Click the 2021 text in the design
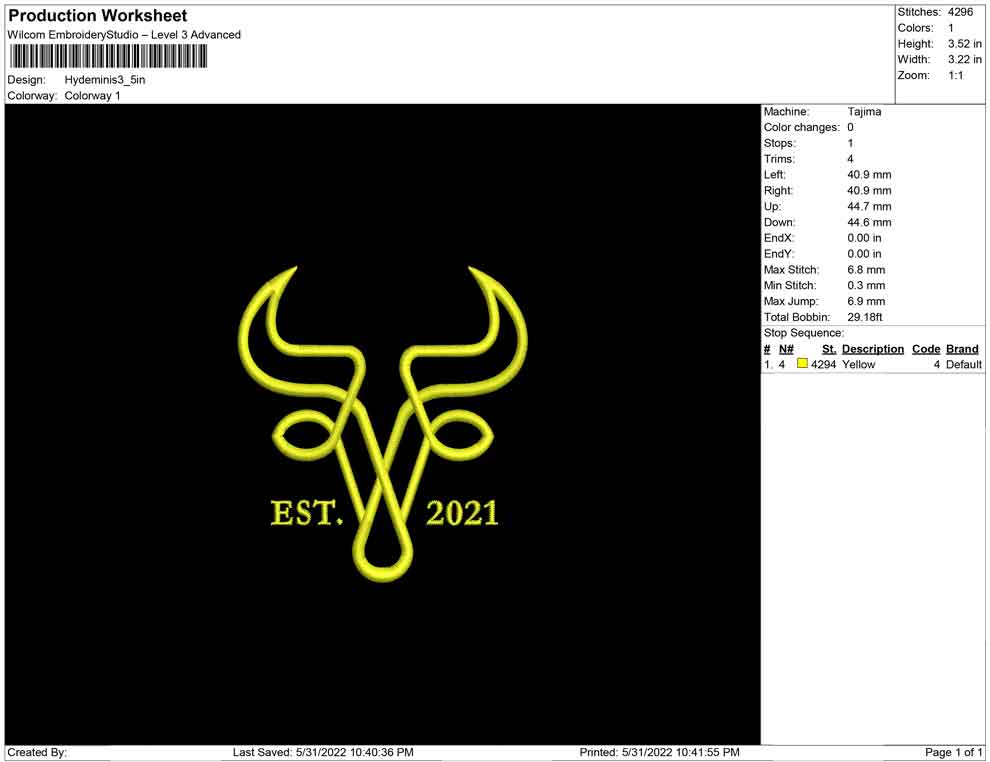 (x=462, y=514)
